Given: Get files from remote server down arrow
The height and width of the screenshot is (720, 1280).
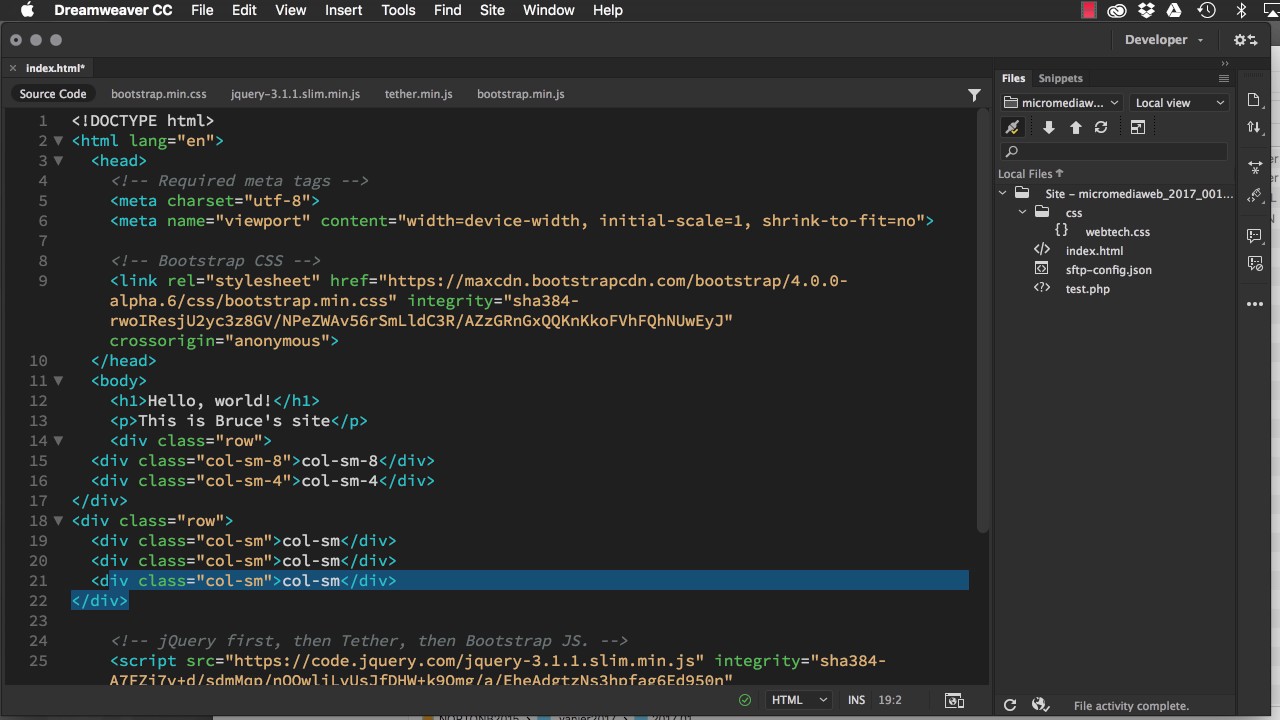Looking at the screenshot, I should (1048, 127).
